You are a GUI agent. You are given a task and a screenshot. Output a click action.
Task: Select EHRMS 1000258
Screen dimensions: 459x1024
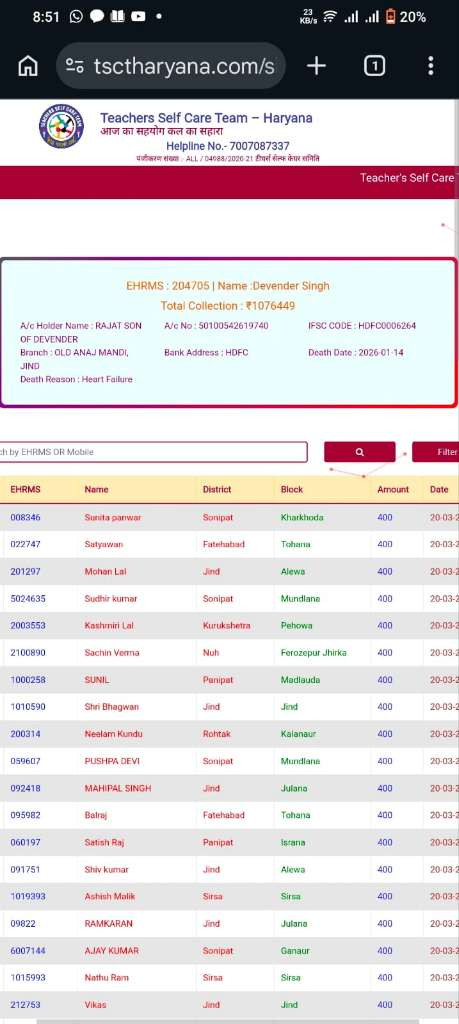(x=28, y=680)
